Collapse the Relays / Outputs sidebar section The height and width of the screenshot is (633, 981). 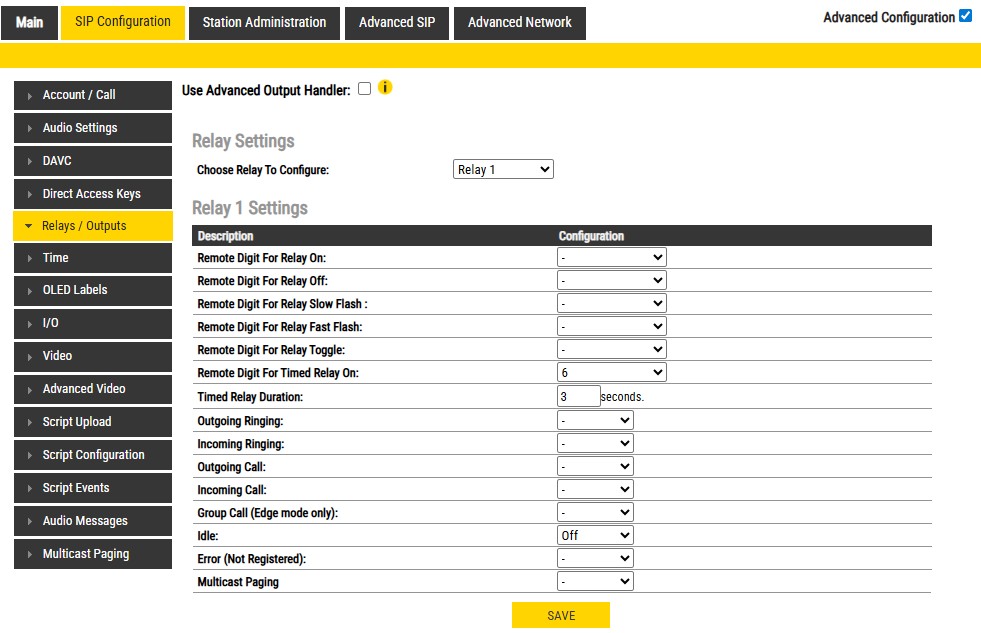coord(92,226)
